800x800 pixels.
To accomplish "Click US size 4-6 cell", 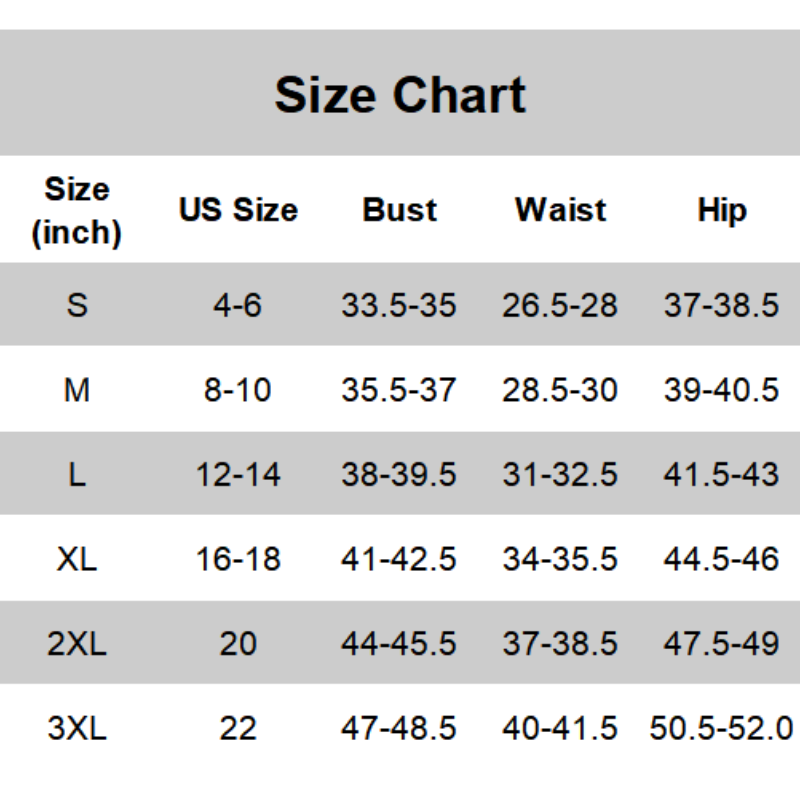I will click(x=238, y=305).
